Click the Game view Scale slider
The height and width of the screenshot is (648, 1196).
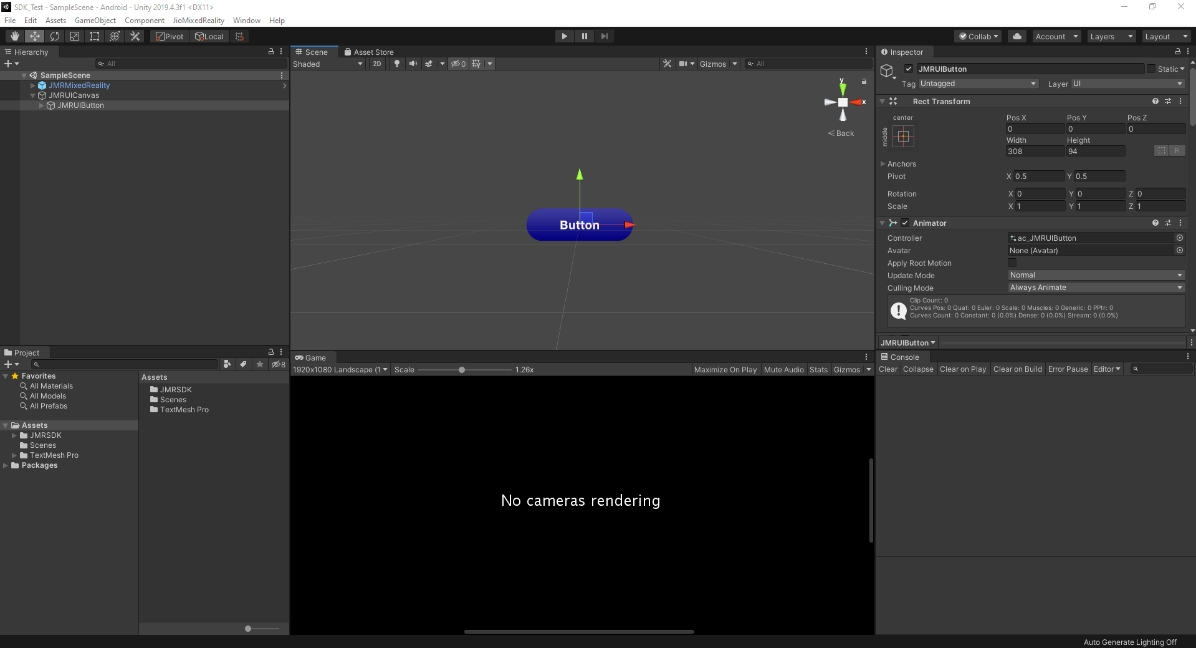tap(461, 370)
